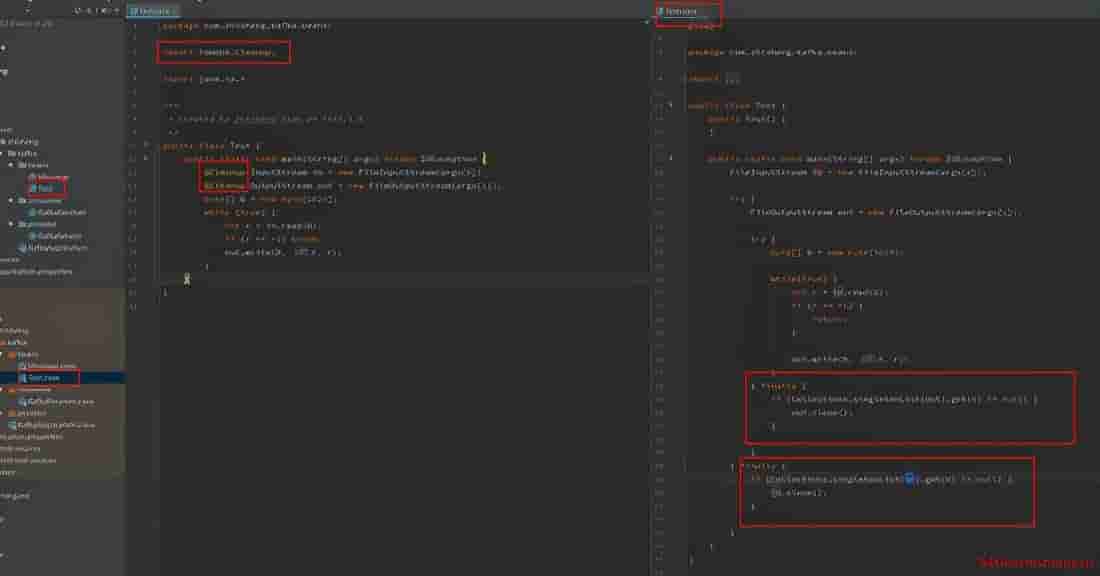The image size is (1100, 576).
Task: Click the KafkaProducer class icon in source tree
Action: (x=32, y=236)
